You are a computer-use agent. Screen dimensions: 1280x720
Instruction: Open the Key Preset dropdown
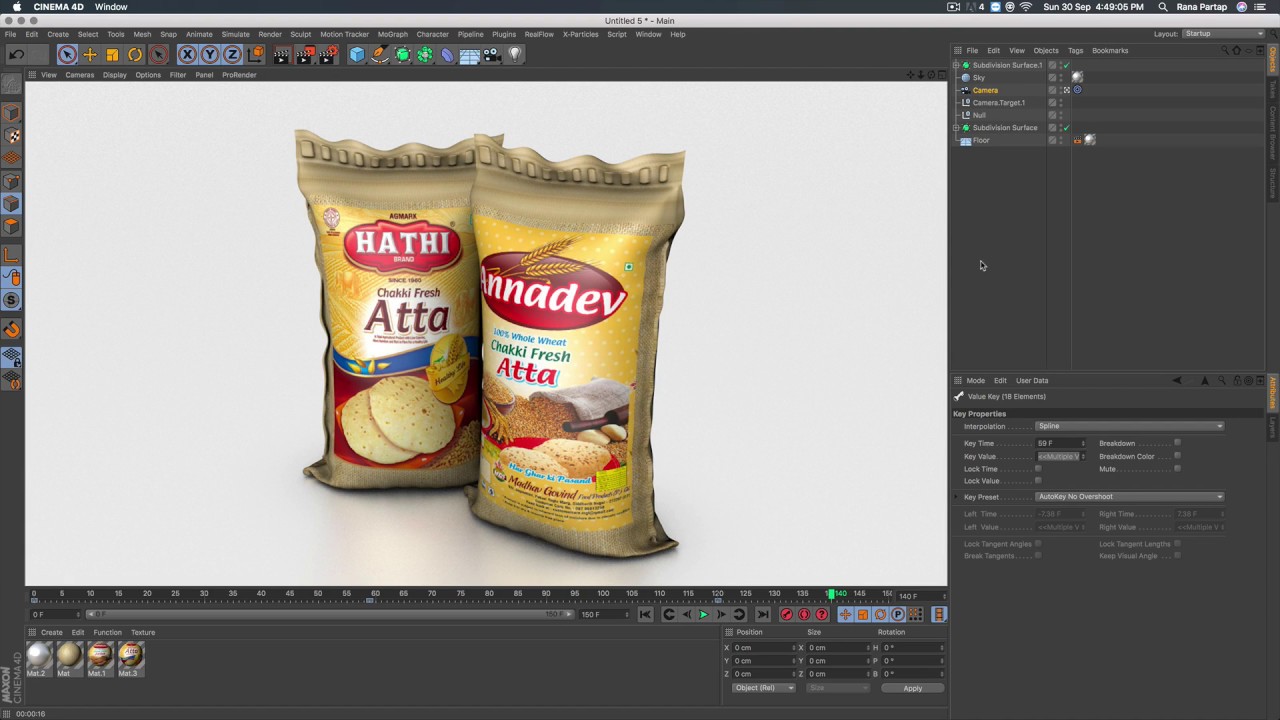(1129, 497)
